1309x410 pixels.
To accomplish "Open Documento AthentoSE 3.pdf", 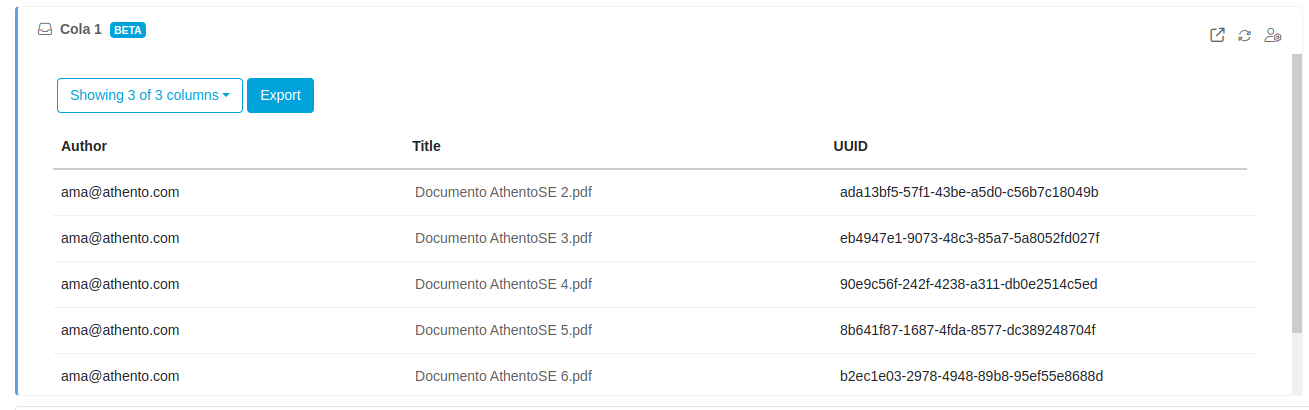I will click(x=503, y=238).
